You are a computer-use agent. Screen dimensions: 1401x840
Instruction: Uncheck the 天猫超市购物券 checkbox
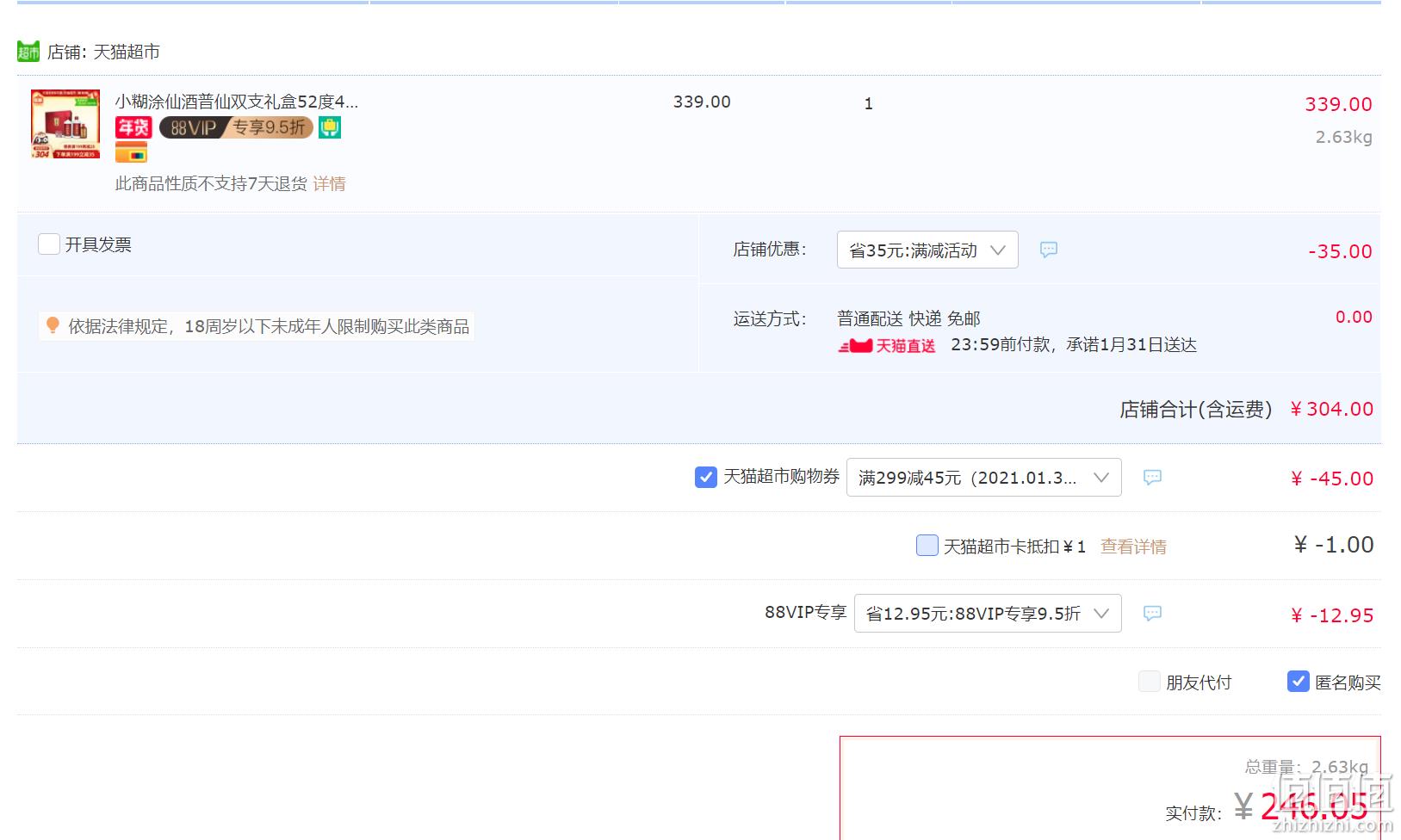(x=705, y=477)
